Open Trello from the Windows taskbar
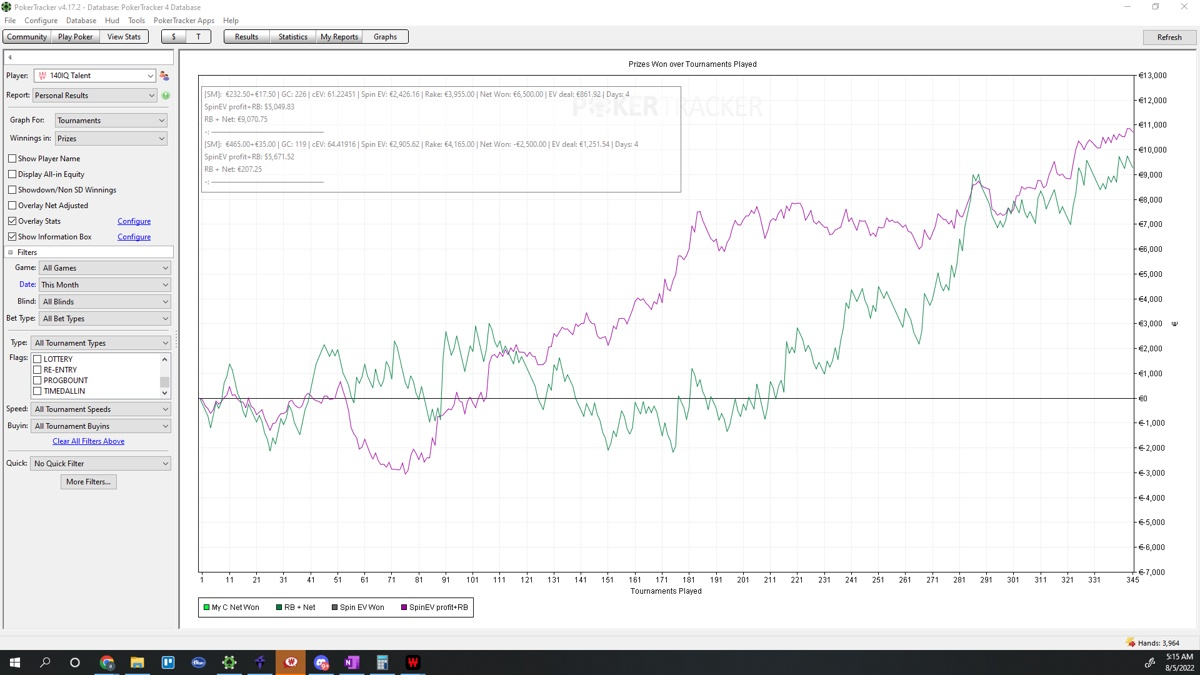This screenshot has height=675, width=1200. tap(168, 662)
